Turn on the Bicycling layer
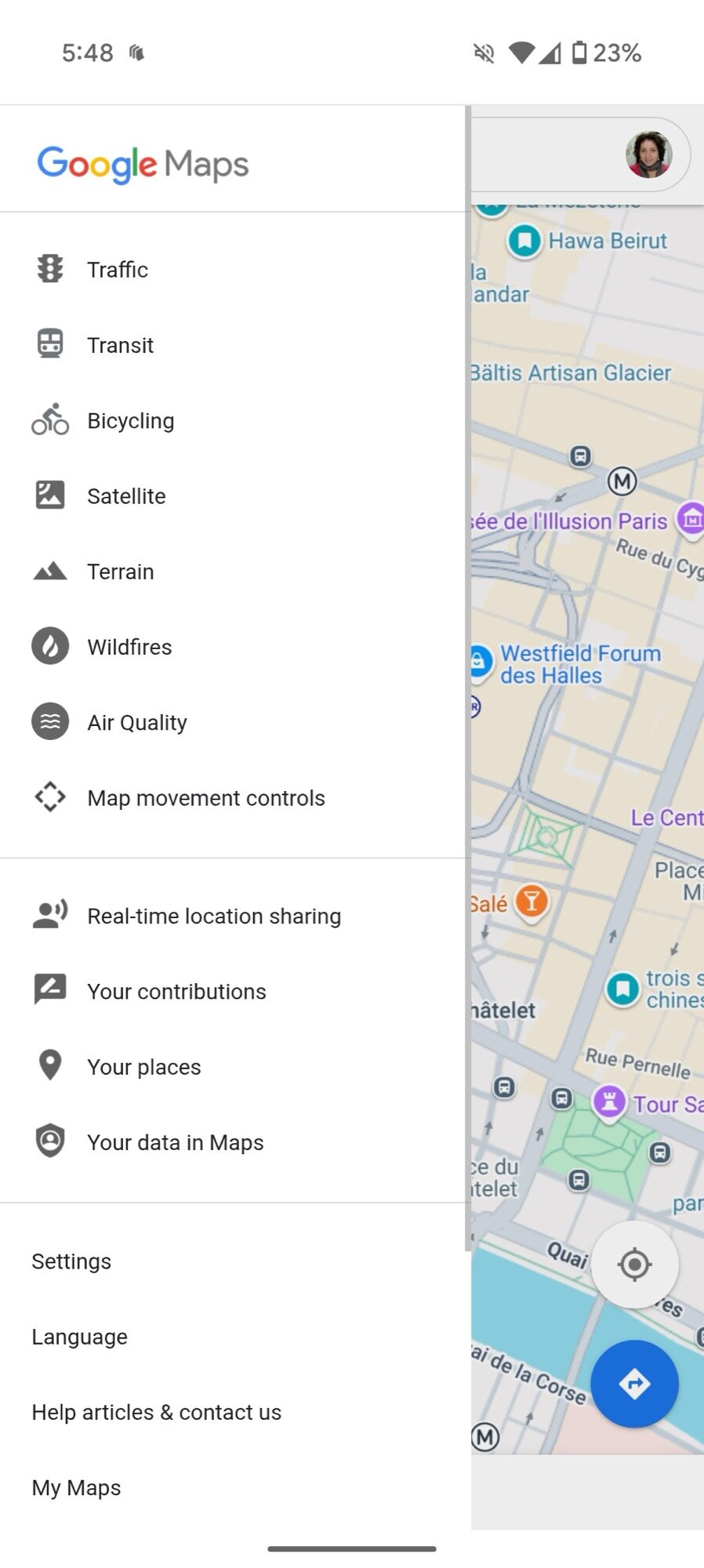The image size is (704, 1568). [x=50, y=420]
